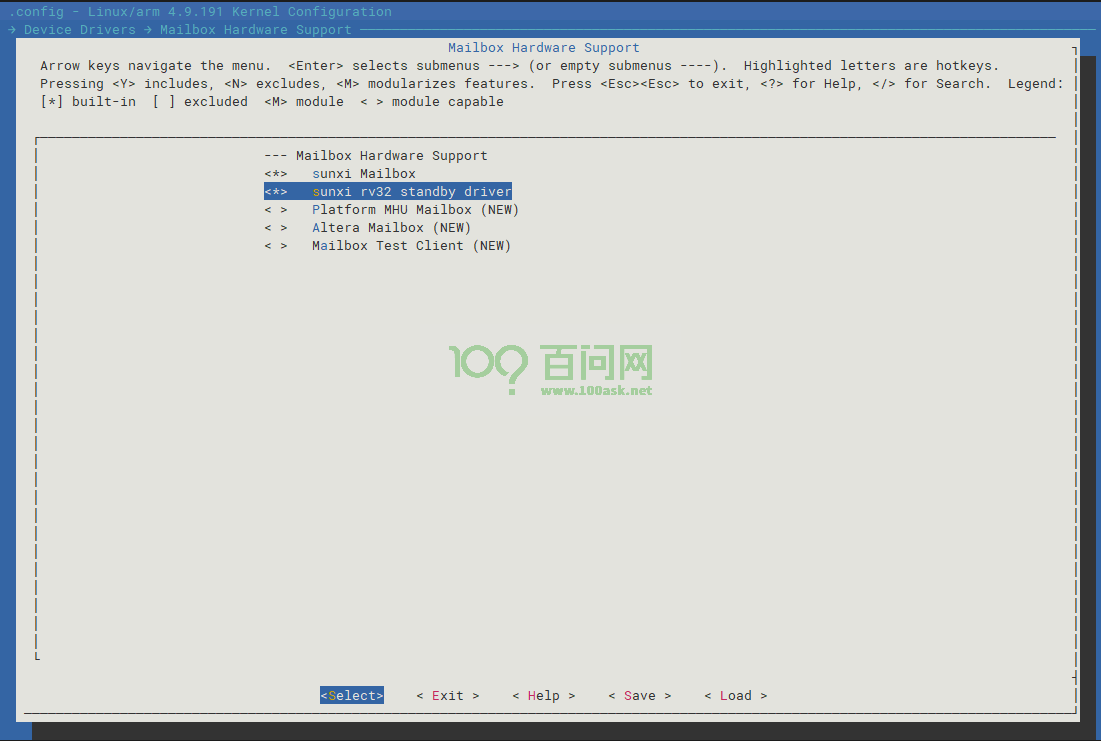This screenshot has width=1101, height=741.
Task: Open the www.100ask.net watermark link
Action: [596, 390]
